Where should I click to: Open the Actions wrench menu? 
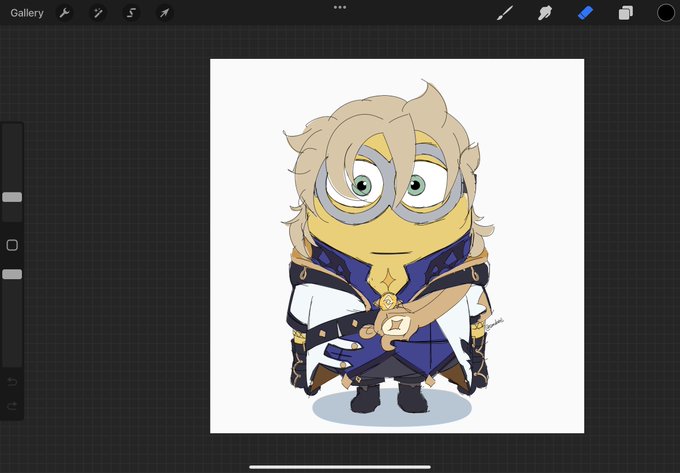coord(65,13)
